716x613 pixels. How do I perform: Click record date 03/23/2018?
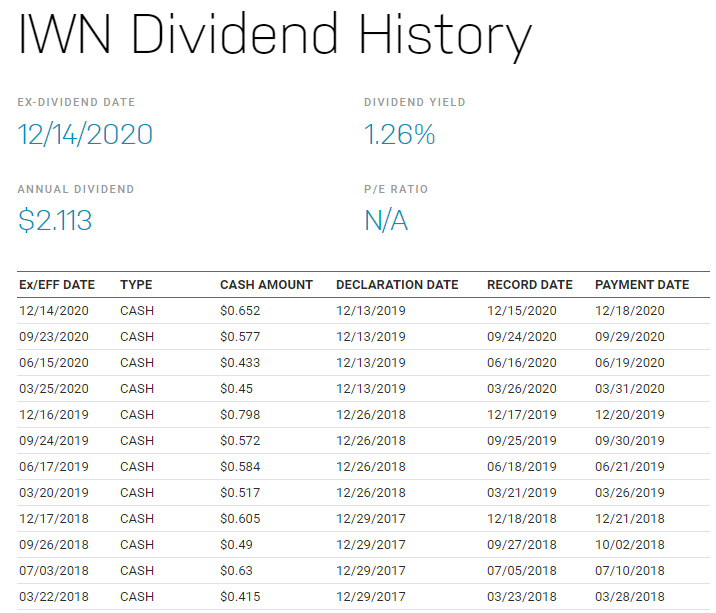[x=522, y=597]
